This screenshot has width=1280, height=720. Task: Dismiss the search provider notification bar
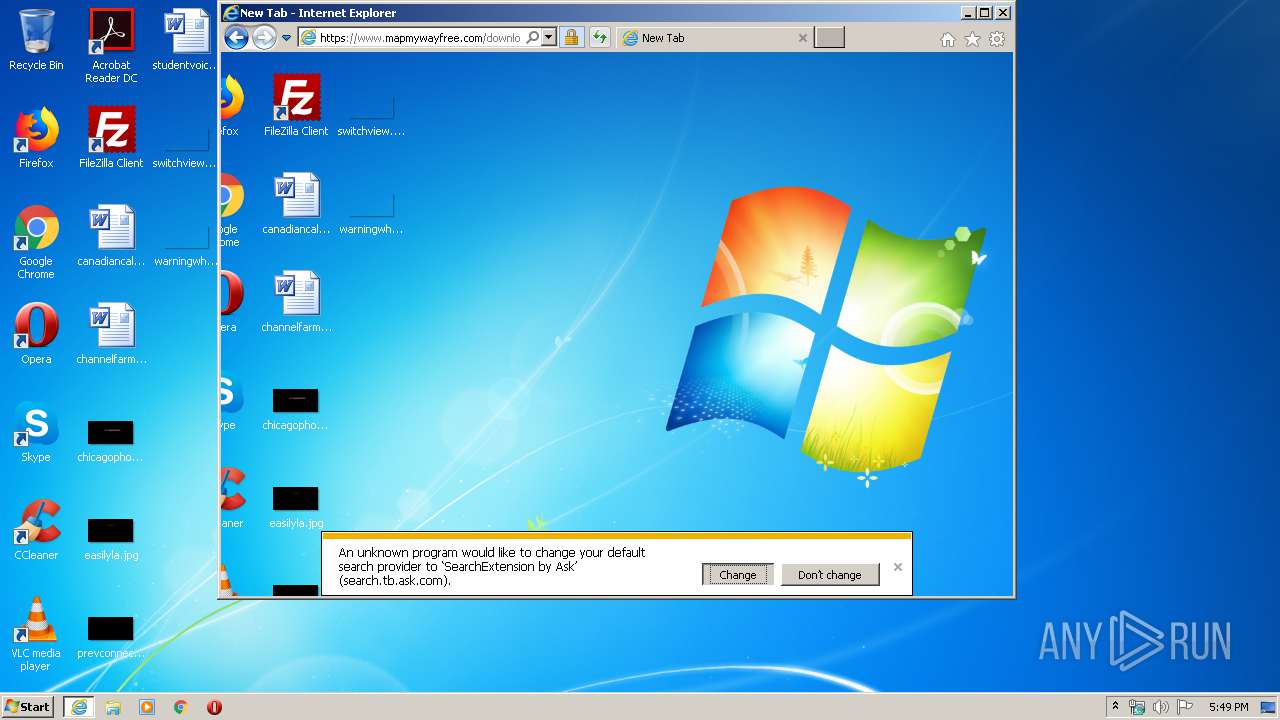coord(898,567)
